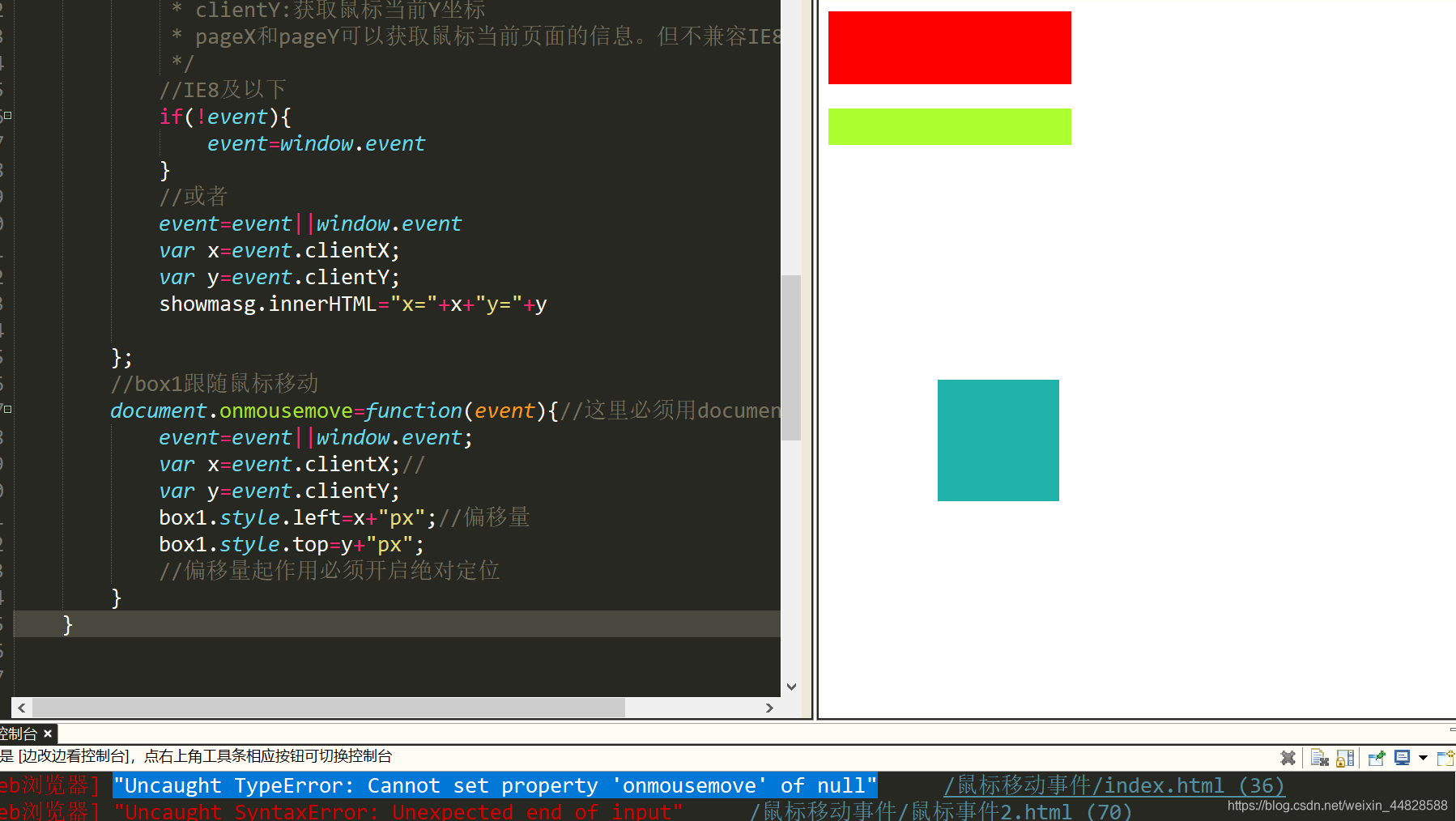The height and width of the screenshot is (821, 1456).
Task: Clear the console output
Action: tap(1320, 758)
